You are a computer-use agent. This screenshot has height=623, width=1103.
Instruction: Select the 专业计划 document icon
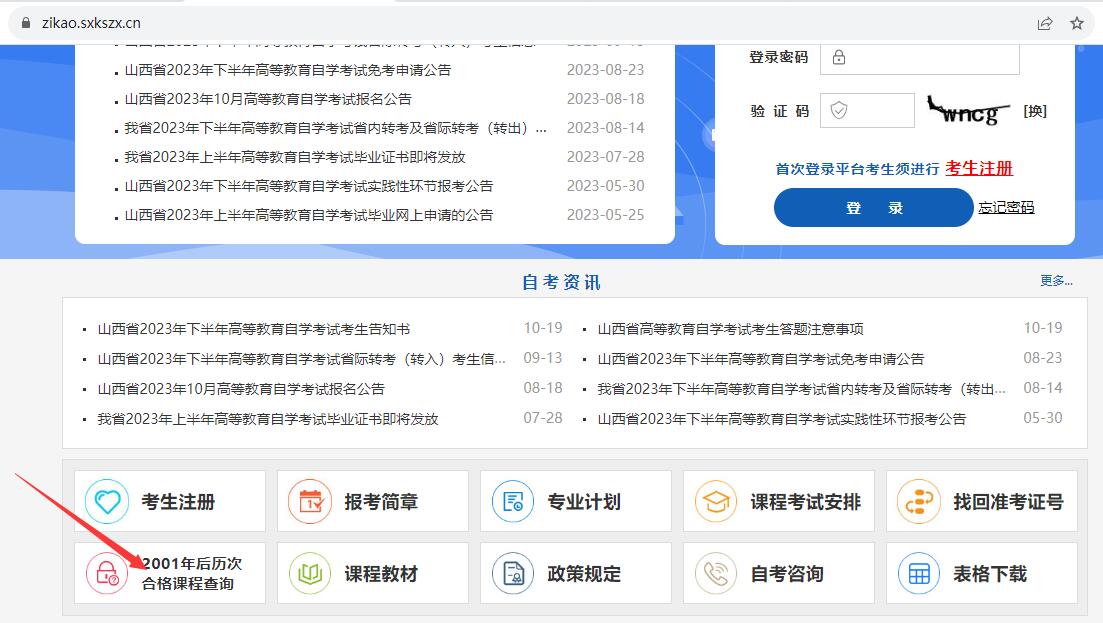(513, 502)
